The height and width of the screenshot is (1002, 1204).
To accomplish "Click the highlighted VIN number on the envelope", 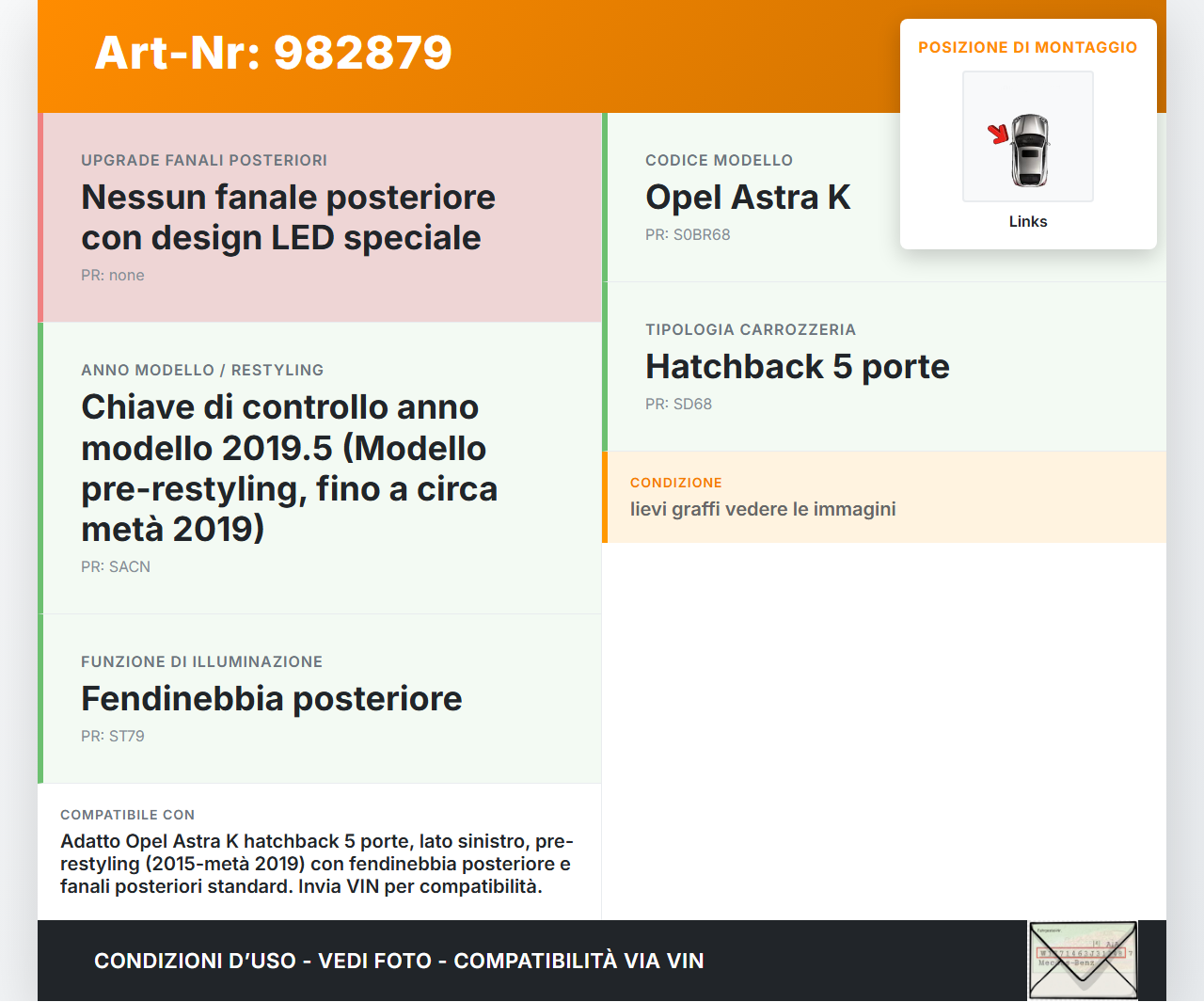I will click(1082, 953).
